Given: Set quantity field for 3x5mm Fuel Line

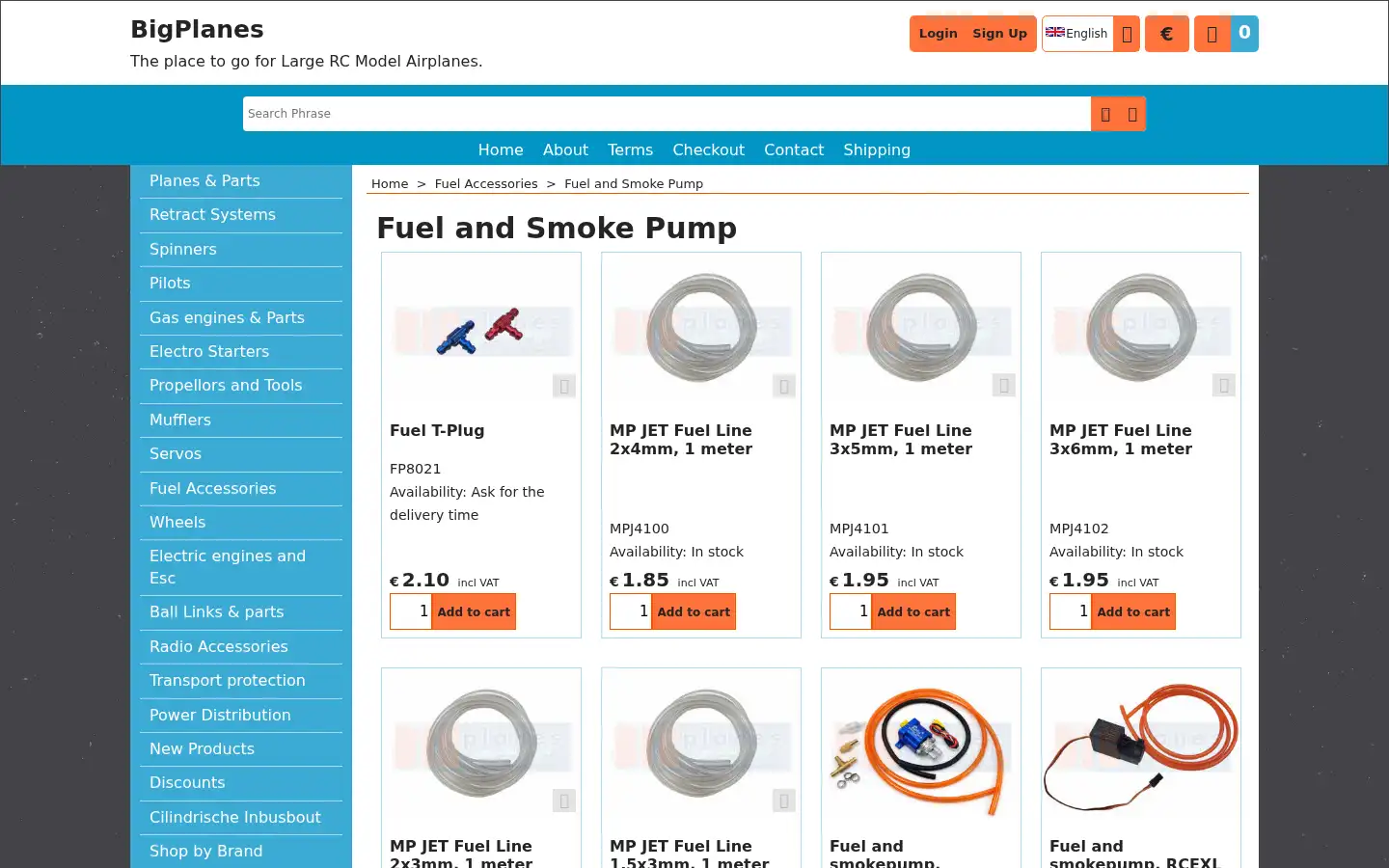Looking at the screenshot, I should pyautogui.click(x=851, y=611).
